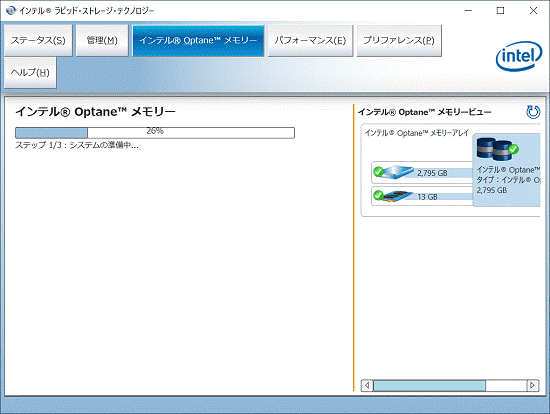The width and height of the screenshot is (550, 414).
Task: Click the インテル Optane メモリービュー heading
Action: click(424, 112)
